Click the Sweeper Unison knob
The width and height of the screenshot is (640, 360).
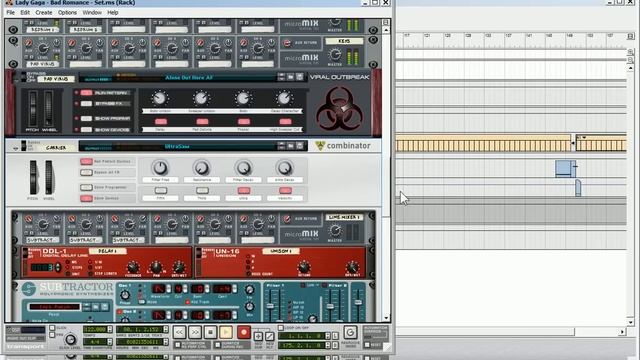pos(201,98)
